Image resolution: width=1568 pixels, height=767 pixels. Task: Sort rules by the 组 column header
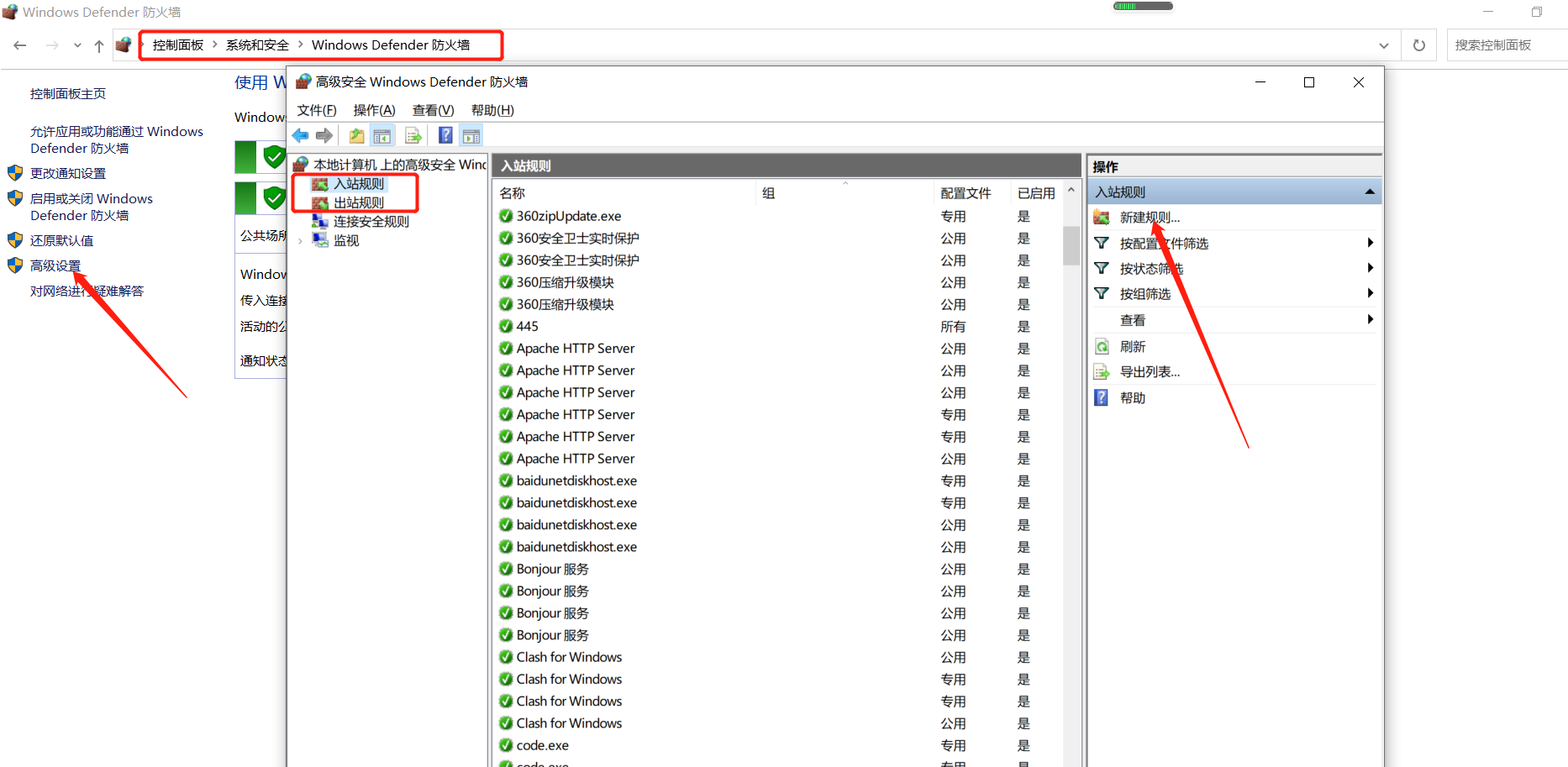(x=845, y=193)
